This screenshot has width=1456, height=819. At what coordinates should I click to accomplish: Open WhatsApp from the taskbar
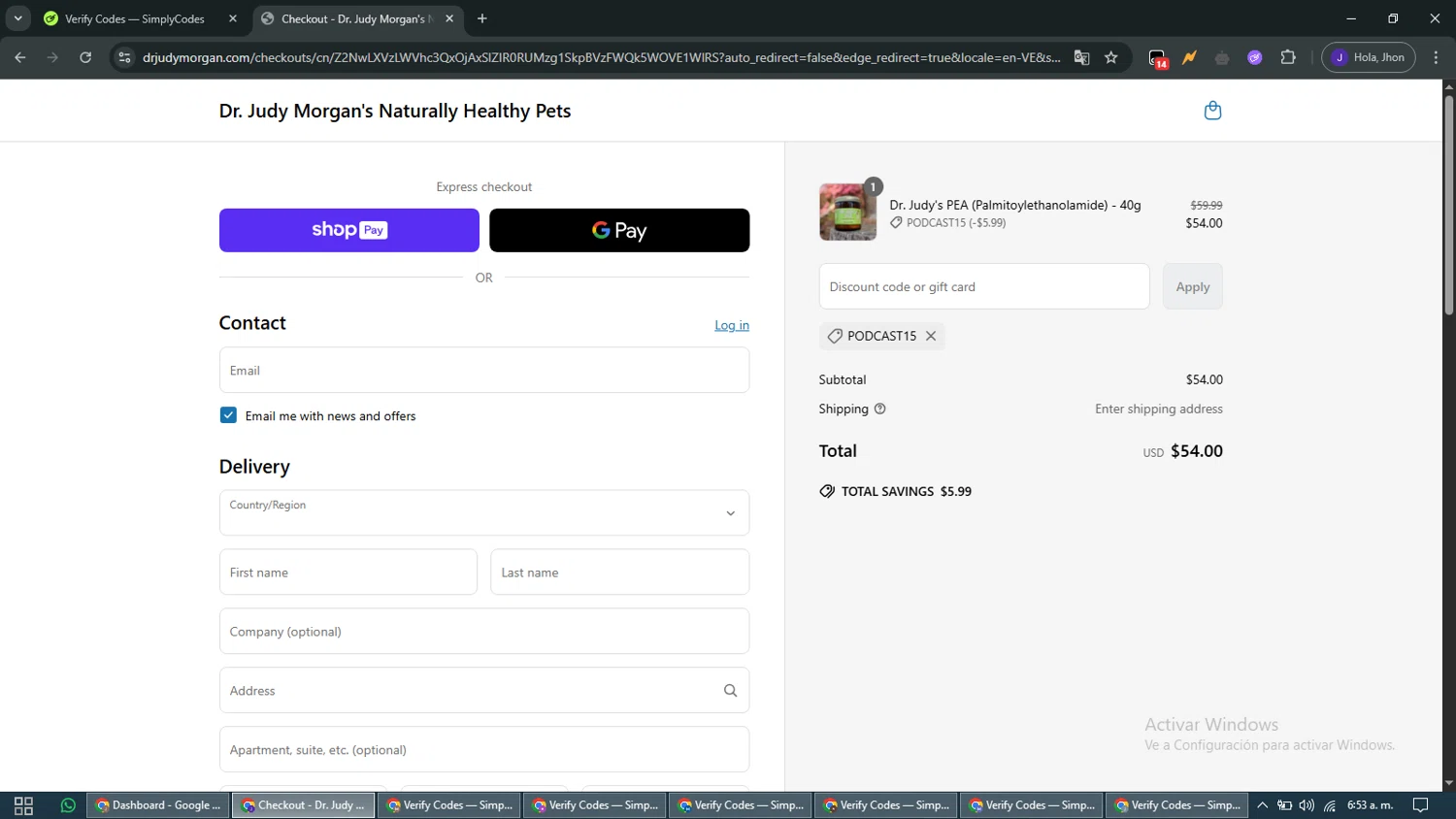click(68, 805)
